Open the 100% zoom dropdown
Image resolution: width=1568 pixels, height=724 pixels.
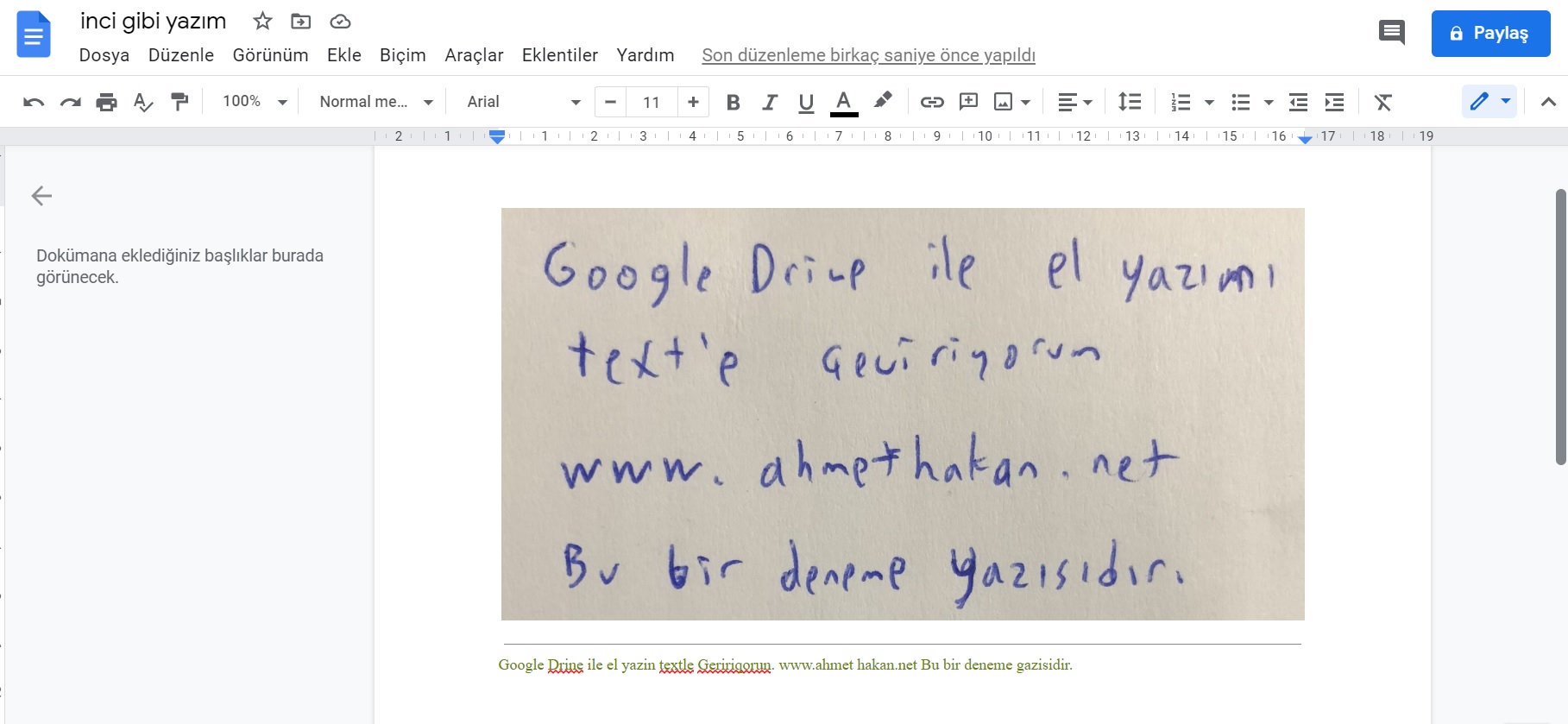[x=254, y=102]
